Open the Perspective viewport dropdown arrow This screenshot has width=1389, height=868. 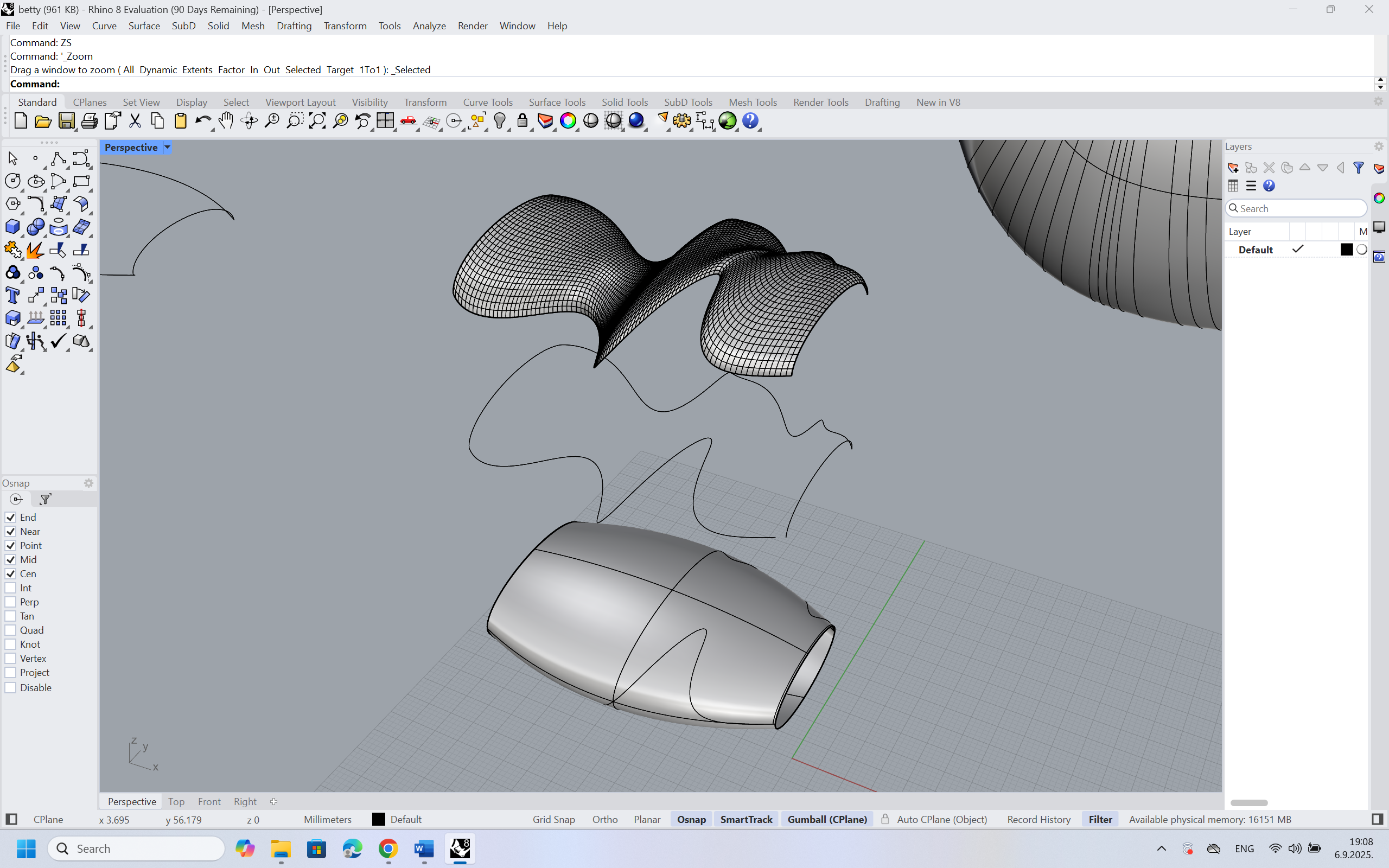[x=167, y=147]
